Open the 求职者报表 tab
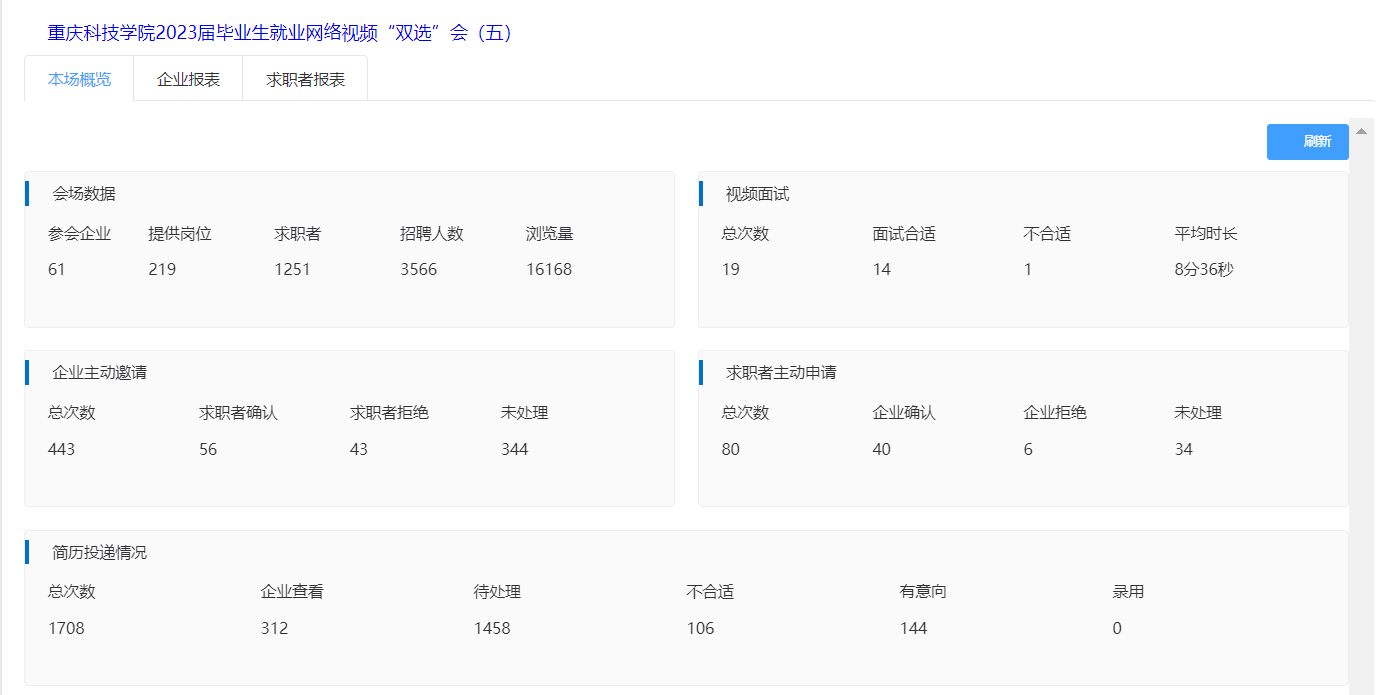The height and width of the screenshot is (695, 1393). point(305,79)
